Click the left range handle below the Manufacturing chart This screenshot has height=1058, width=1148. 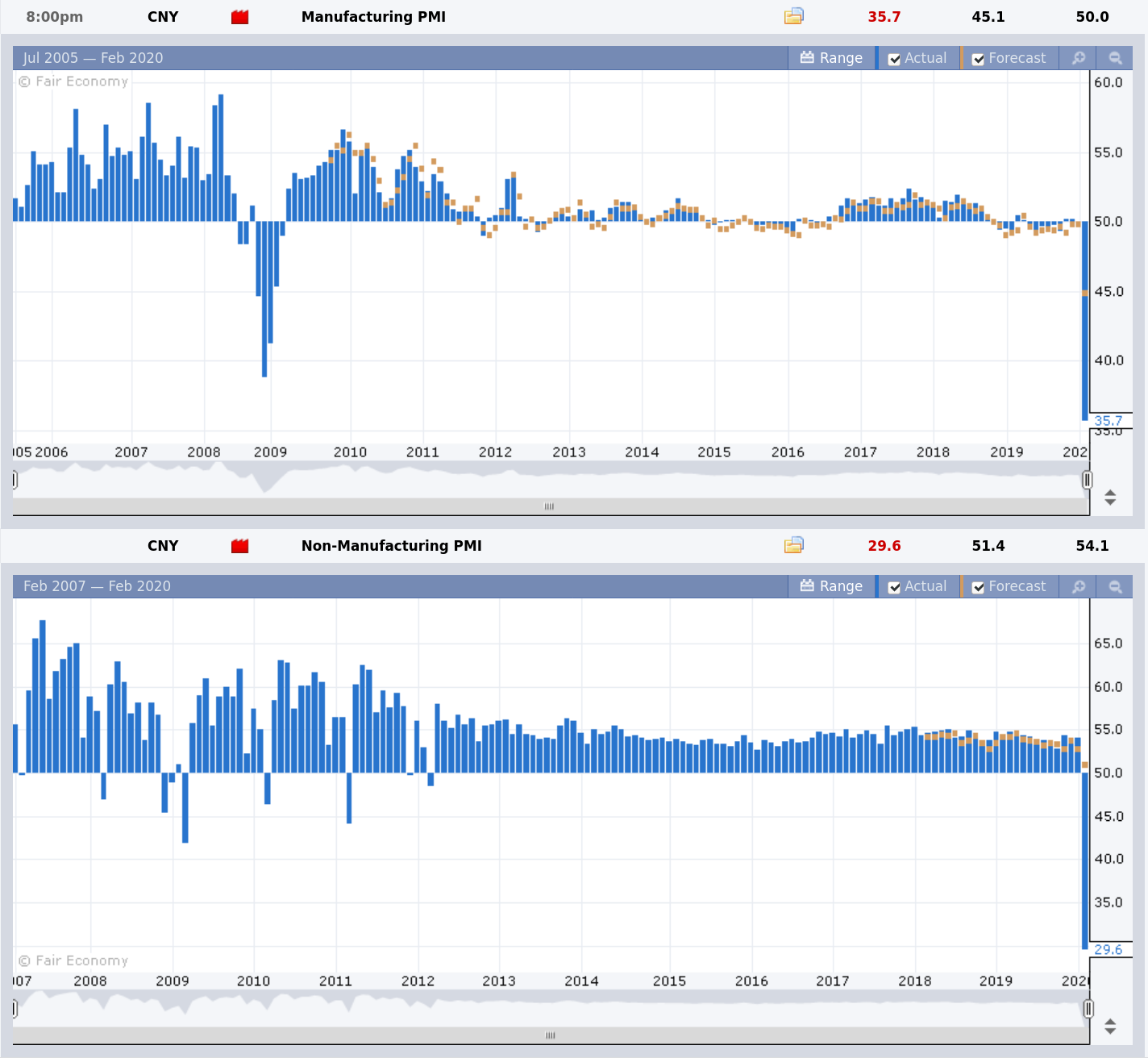[15, 480]
